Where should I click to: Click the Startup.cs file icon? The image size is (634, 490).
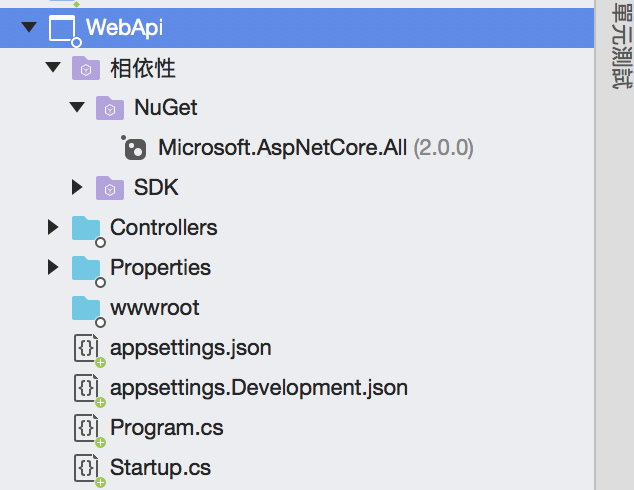pos(87,467)
